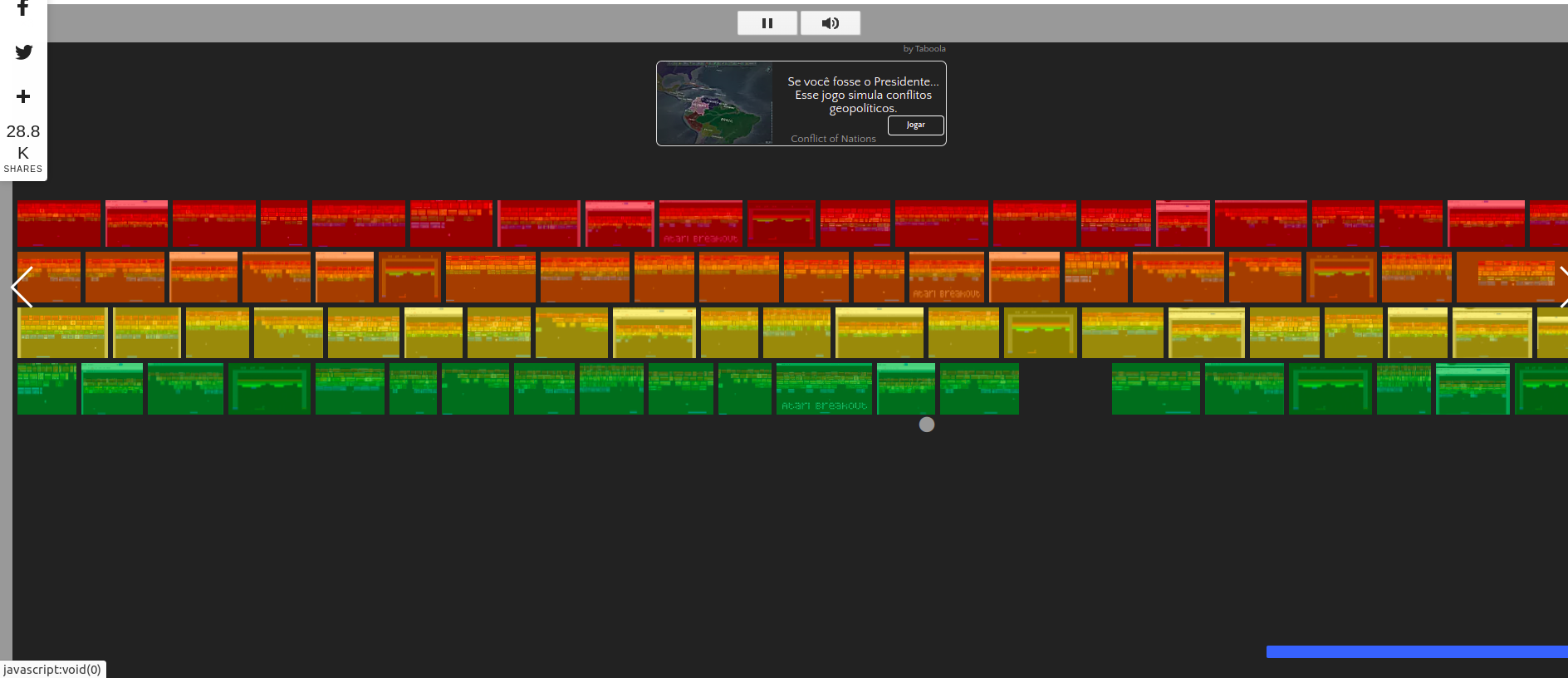Click red brick labeled Atari Breakout
The height and width of the screenshot is (678, 1568).
coord(700,224)
